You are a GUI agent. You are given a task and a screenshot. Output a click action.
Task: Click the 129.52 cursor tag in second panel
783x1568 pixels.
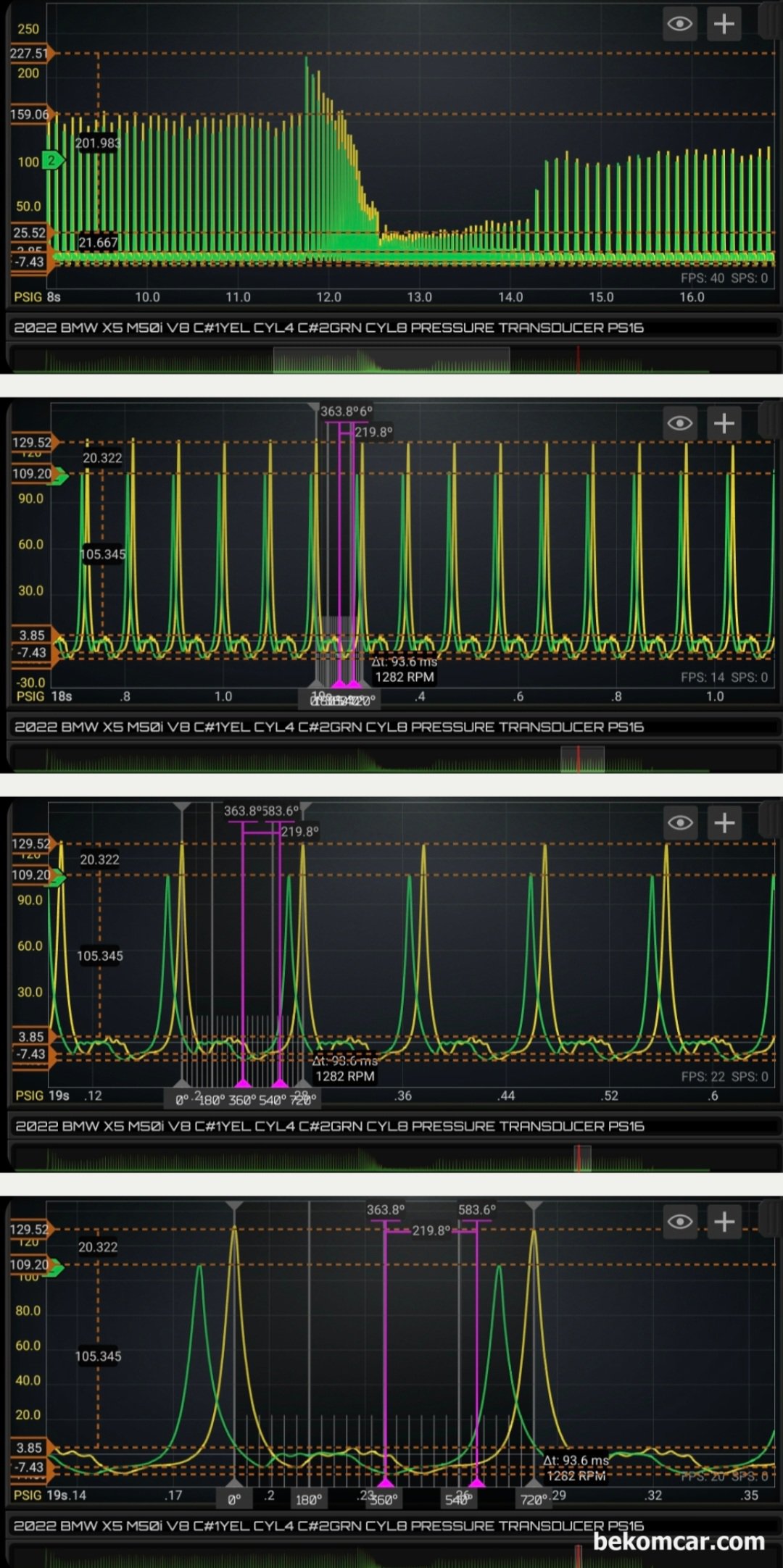[30, 442]
